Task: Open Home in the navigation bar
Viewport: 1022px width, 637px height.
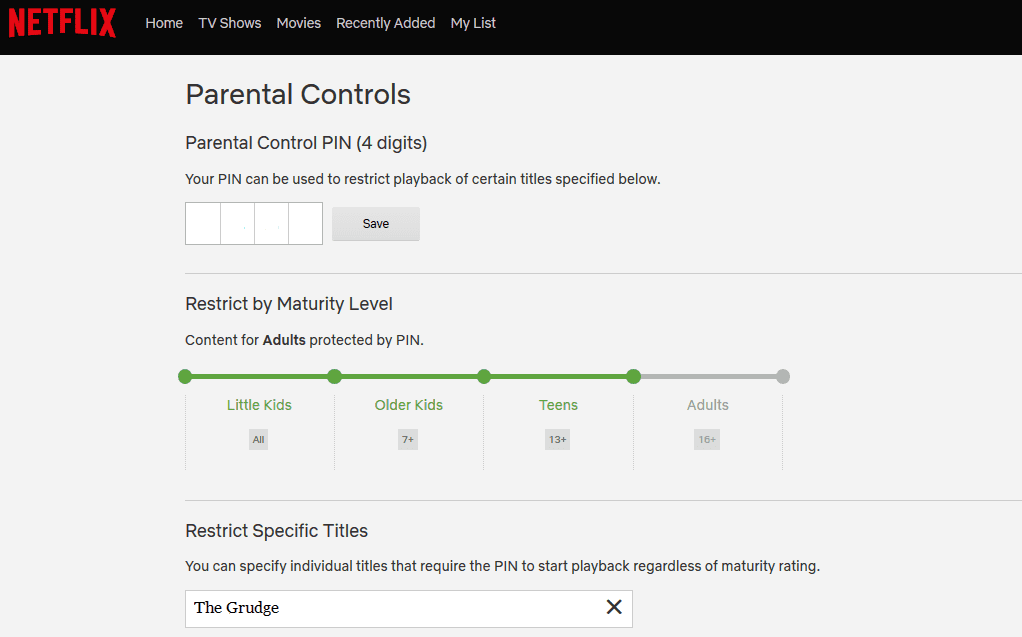Action: pos(164,23)
